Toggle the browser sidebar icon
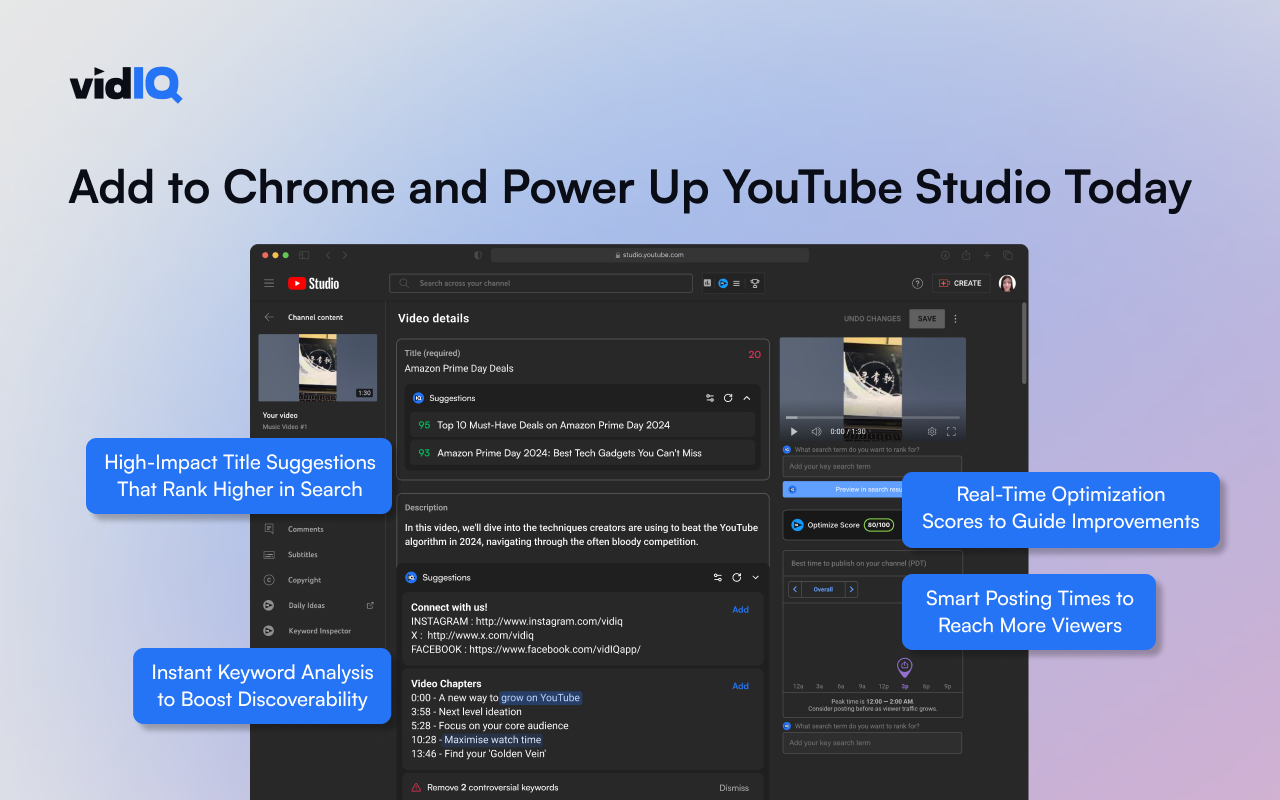This screenshot has height=800, width=1280. coord(304,255)
